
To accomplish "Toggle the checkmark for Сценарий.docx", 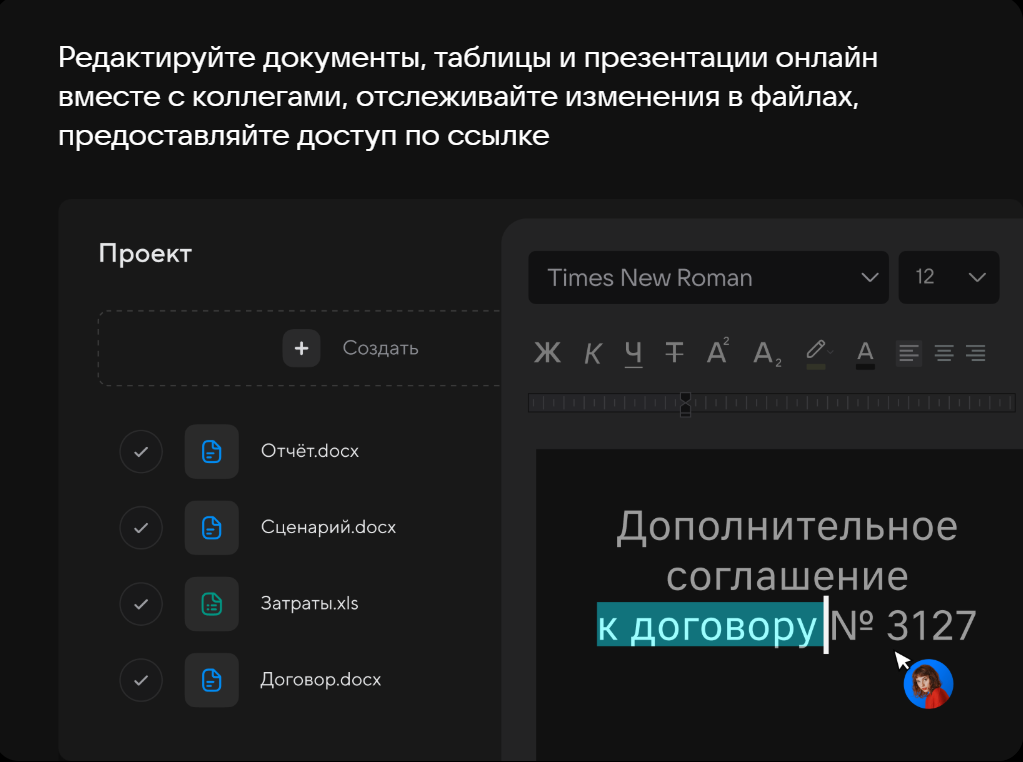I will pyautogui.click(x=141, y=528).
